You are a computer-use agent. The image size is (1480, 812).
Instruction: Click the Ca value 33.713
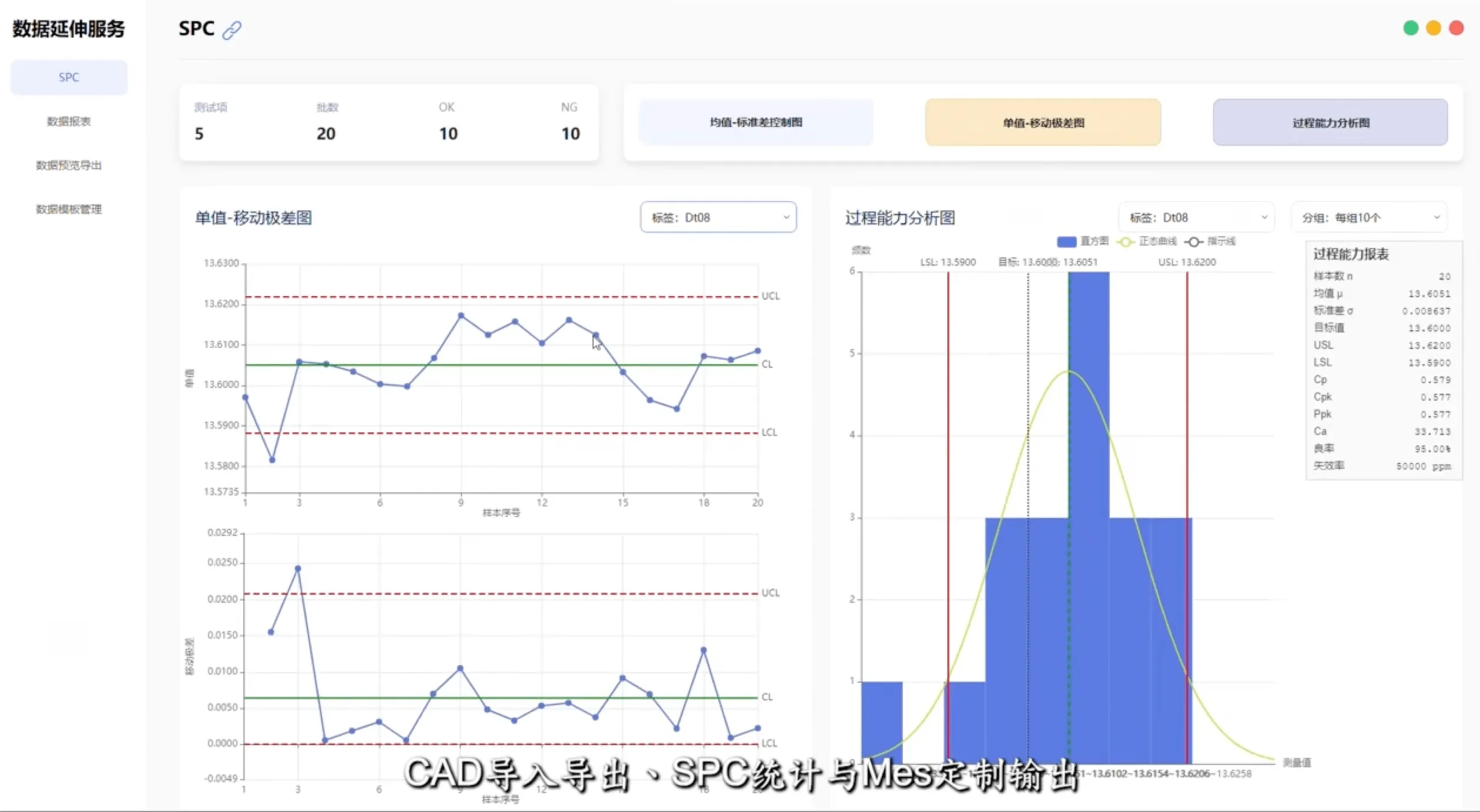[x=1433, y=432]
